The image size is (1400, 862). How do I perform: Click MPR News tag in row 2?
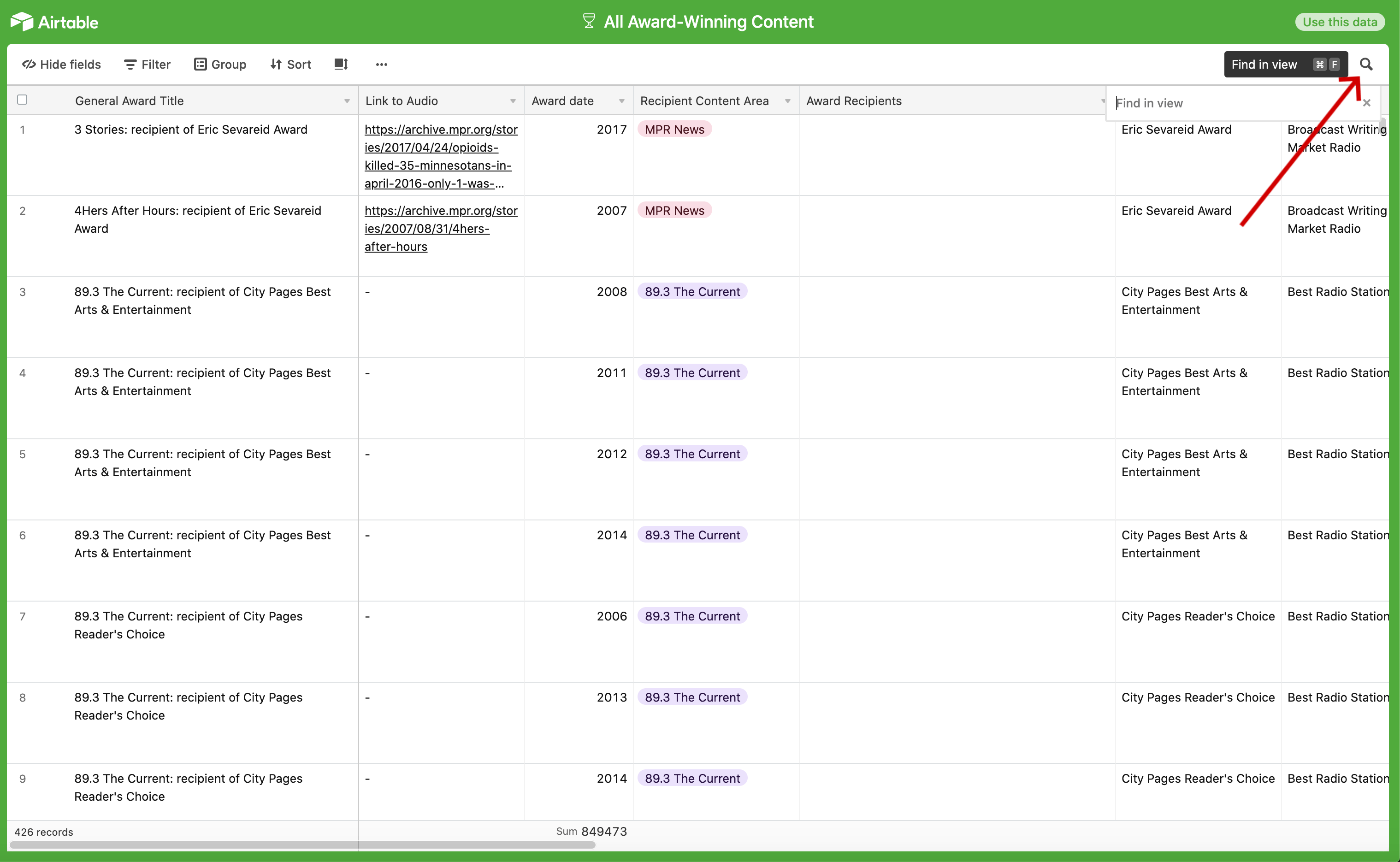coord(674,210)
